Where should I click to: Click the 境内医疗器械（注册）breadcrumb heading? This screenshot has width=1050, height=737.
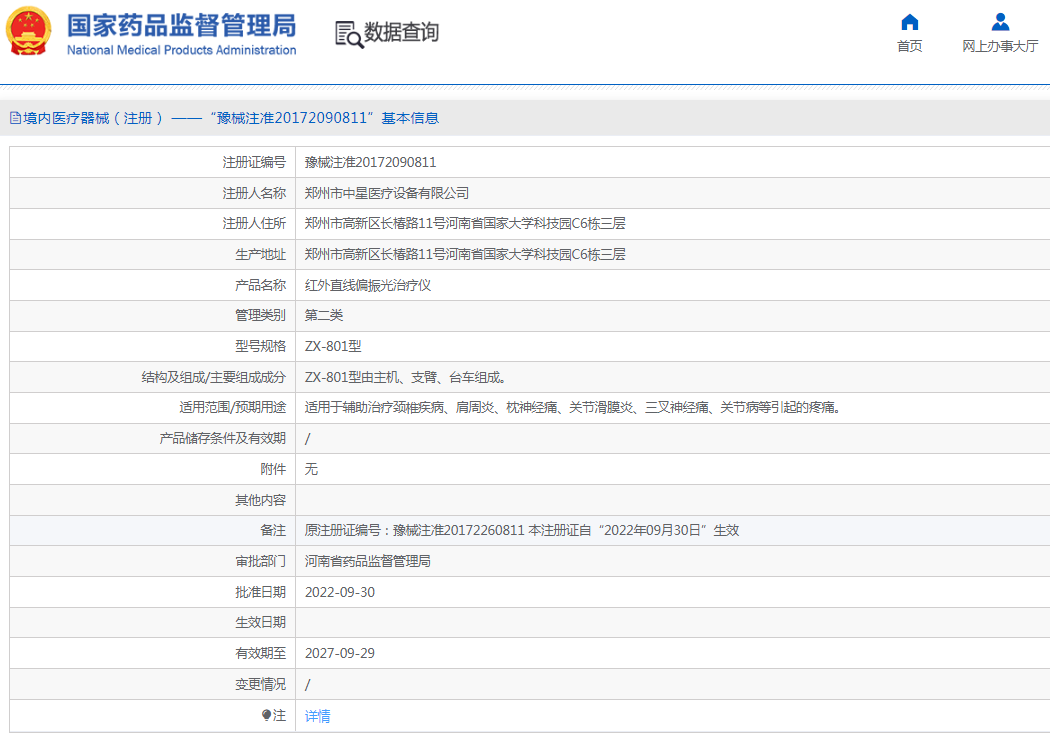(x=93, y=118)
